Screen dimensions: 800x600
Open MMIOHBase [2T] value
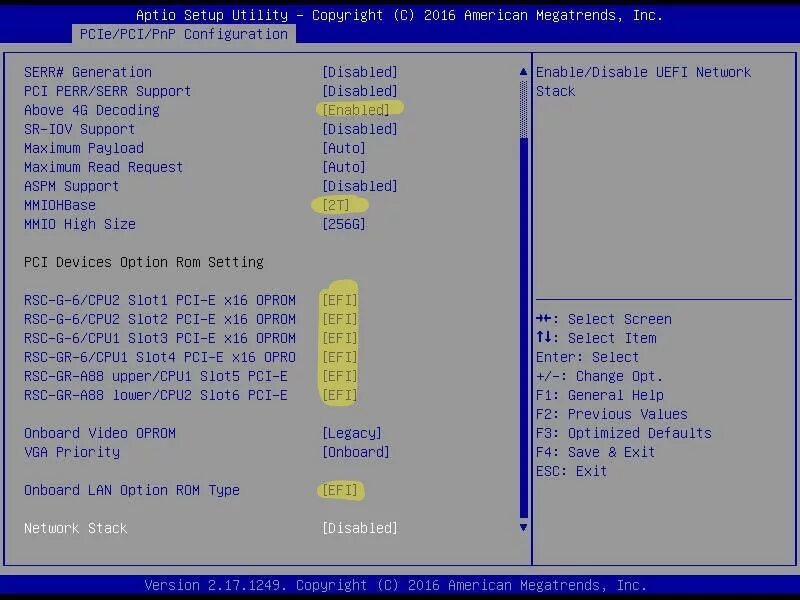pos(336,205)
